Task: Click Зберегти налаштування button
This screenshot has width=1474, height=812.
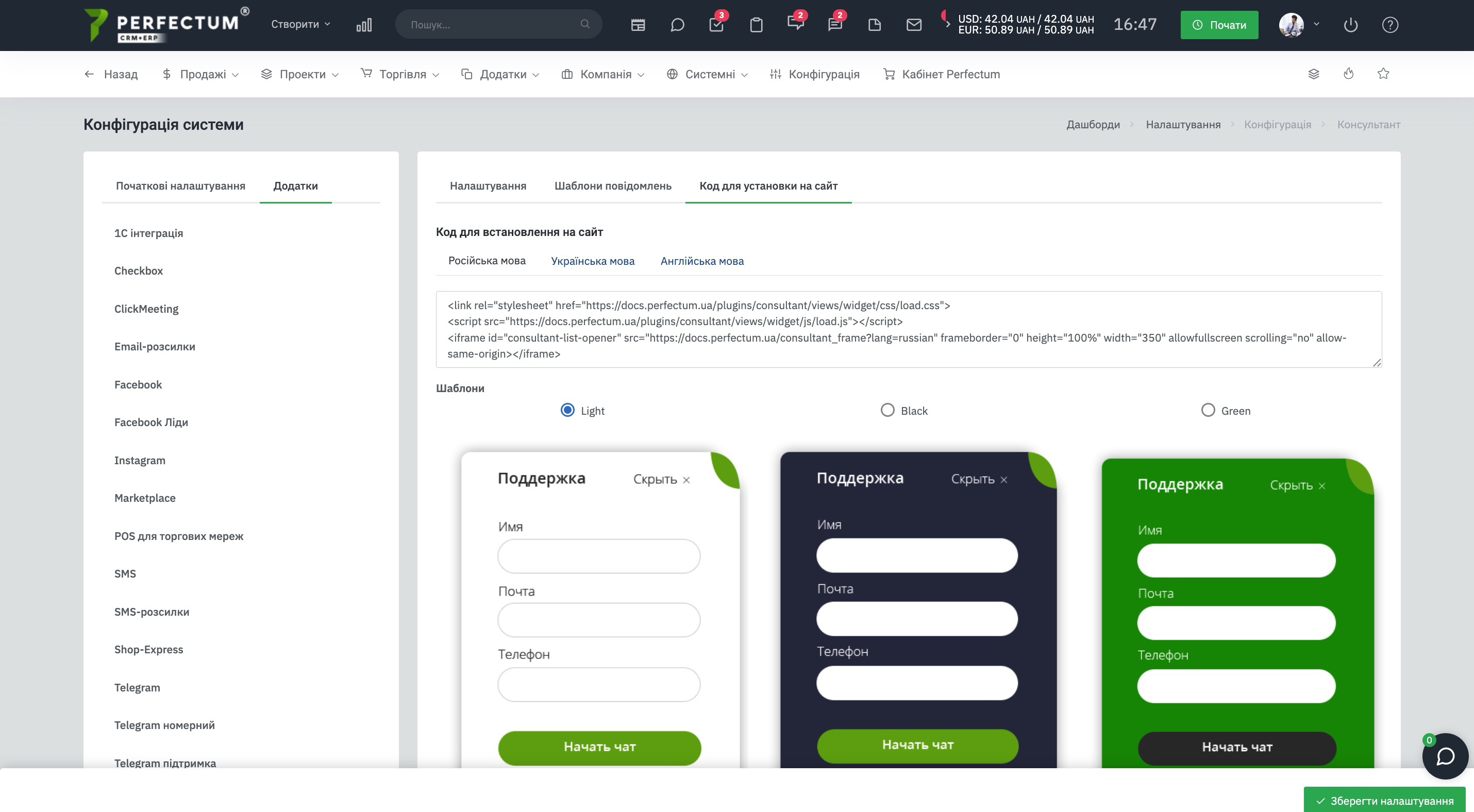Action: 1385,800
